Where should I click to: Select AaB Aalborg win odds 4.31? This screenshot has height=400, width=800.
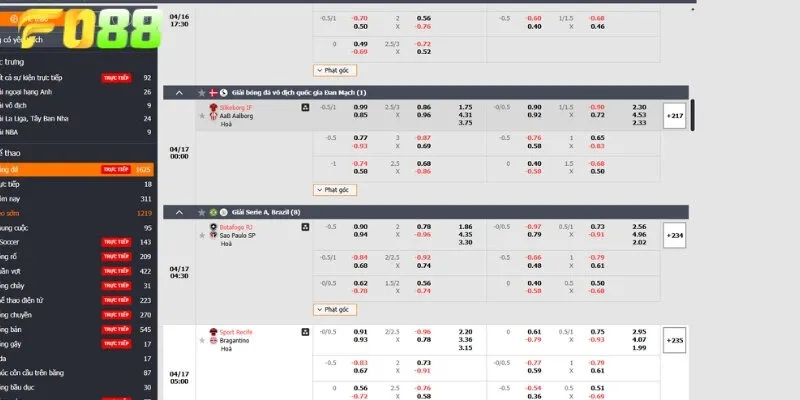point(465,115)
